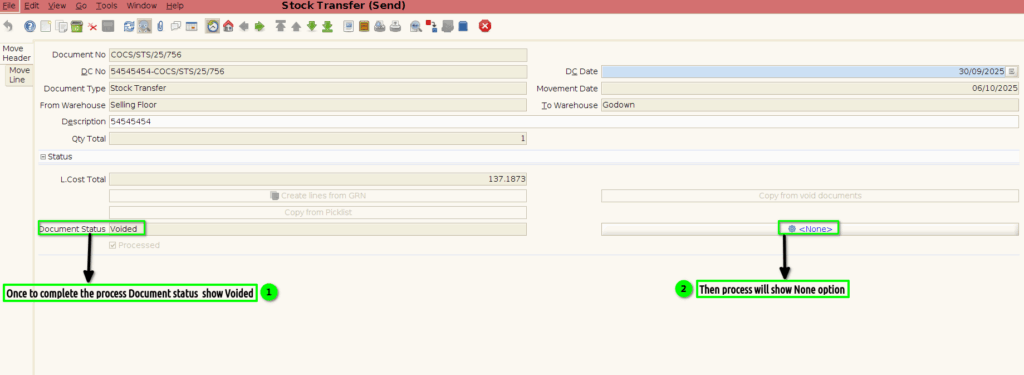Open print preview icon

tap(379, 27)
